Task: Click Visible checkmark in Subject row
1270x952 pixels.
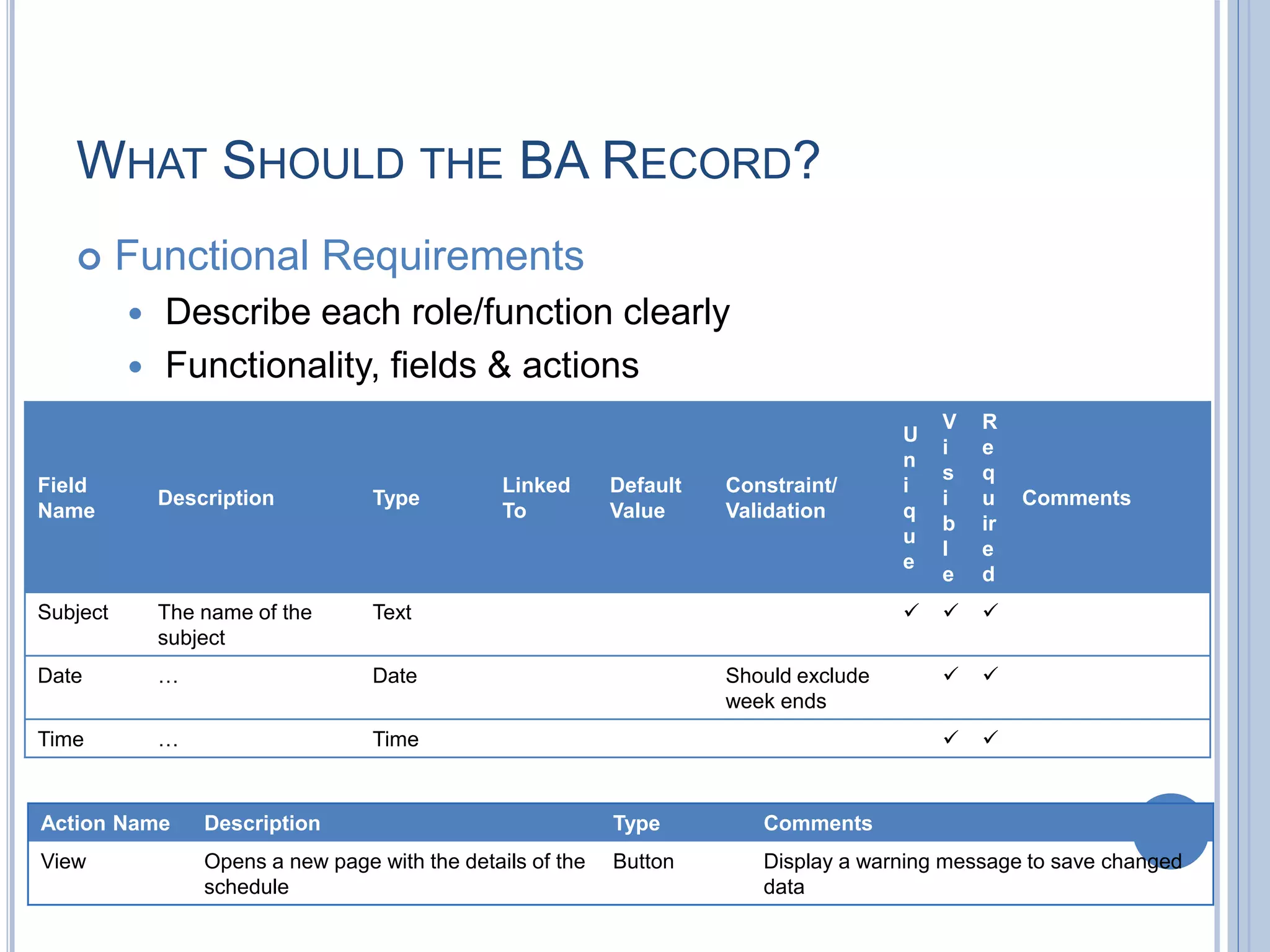Action: pyautogui.click(x=951, y=610)
